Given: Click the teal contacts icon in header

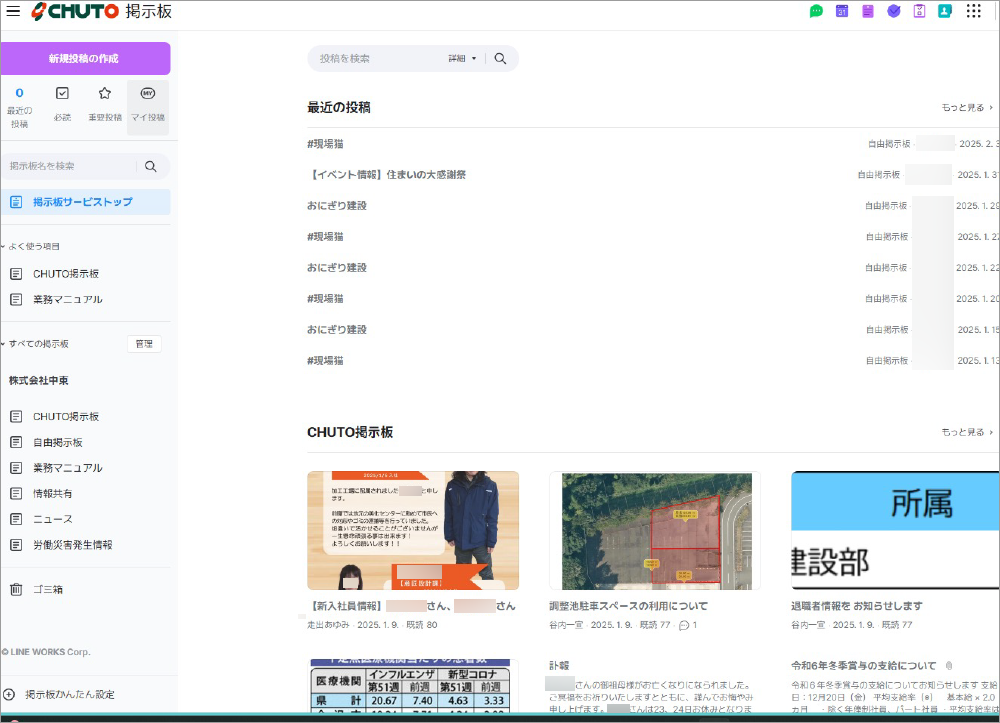Looking at the screenshot, I should click(944, 11).
